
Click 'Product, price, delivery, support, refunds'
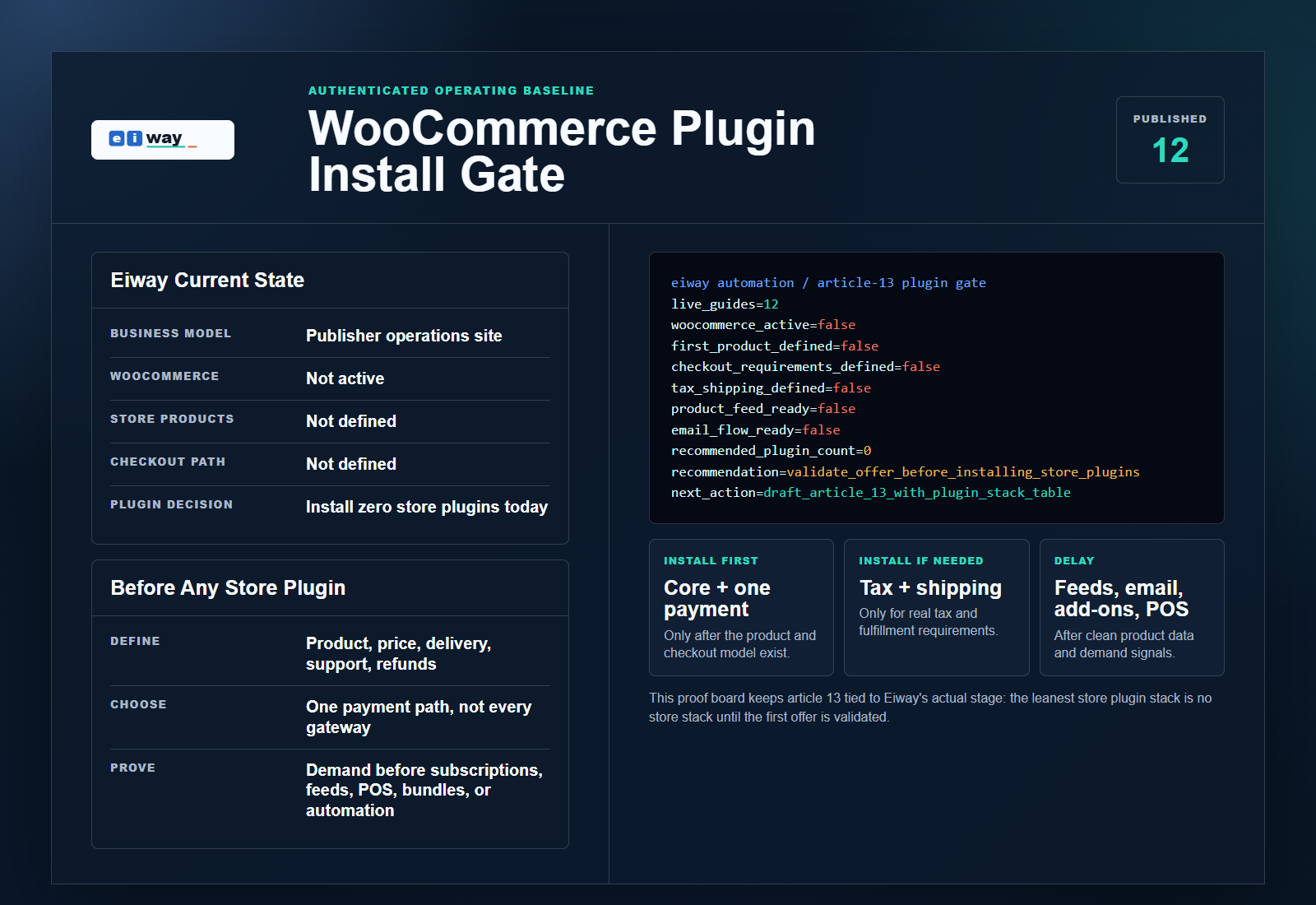[x=399, y=654]
